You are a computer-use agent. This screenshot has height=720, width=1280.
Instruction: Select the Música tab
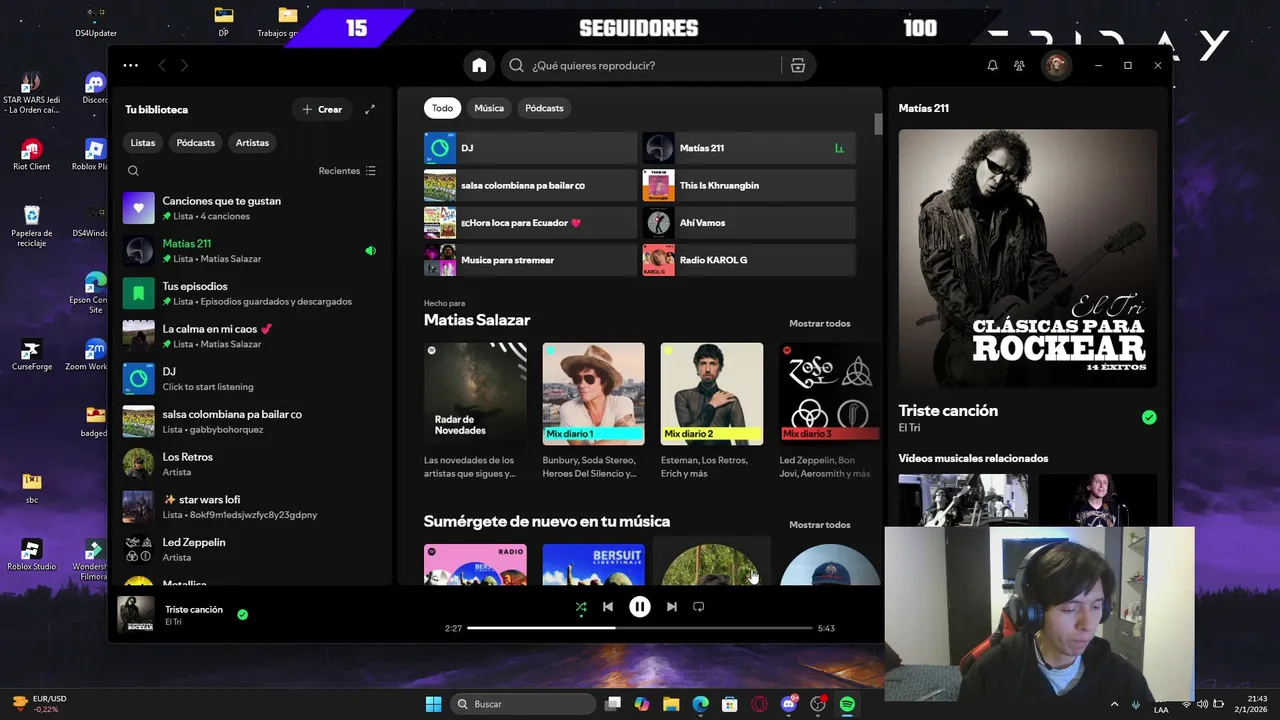489,108
